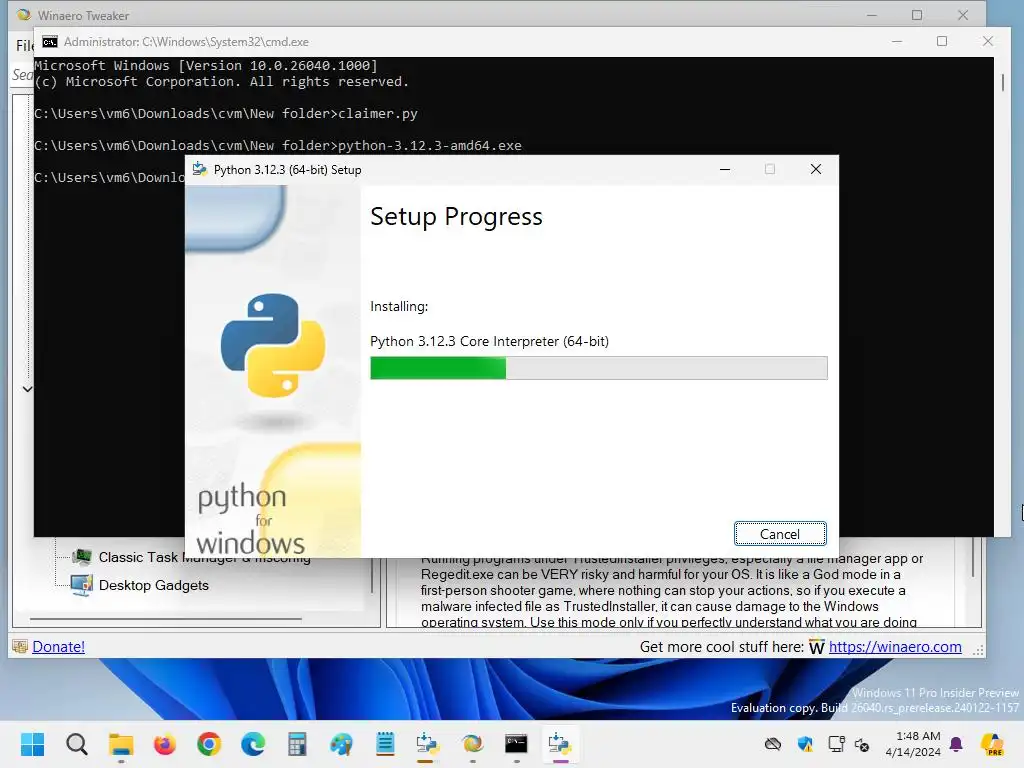Click Winaero tree horizontal scrollbar
Image resolution: width=1024 pixels, height=768 pixels.
coord(165,618)
